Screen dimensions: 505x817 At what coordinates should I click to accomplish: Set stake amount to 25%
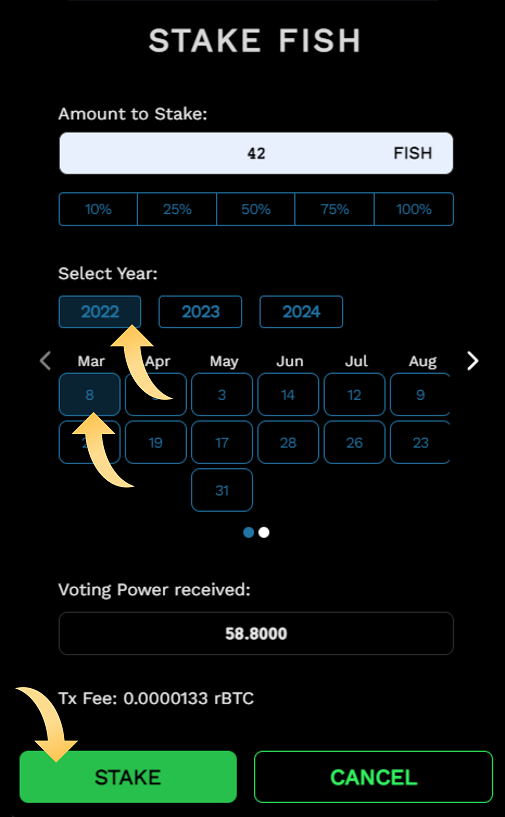pos(177,209)
